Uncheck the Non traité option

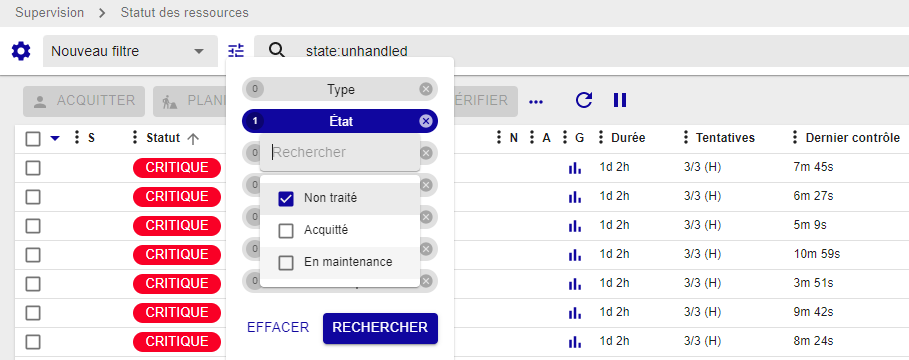[286, 199]
